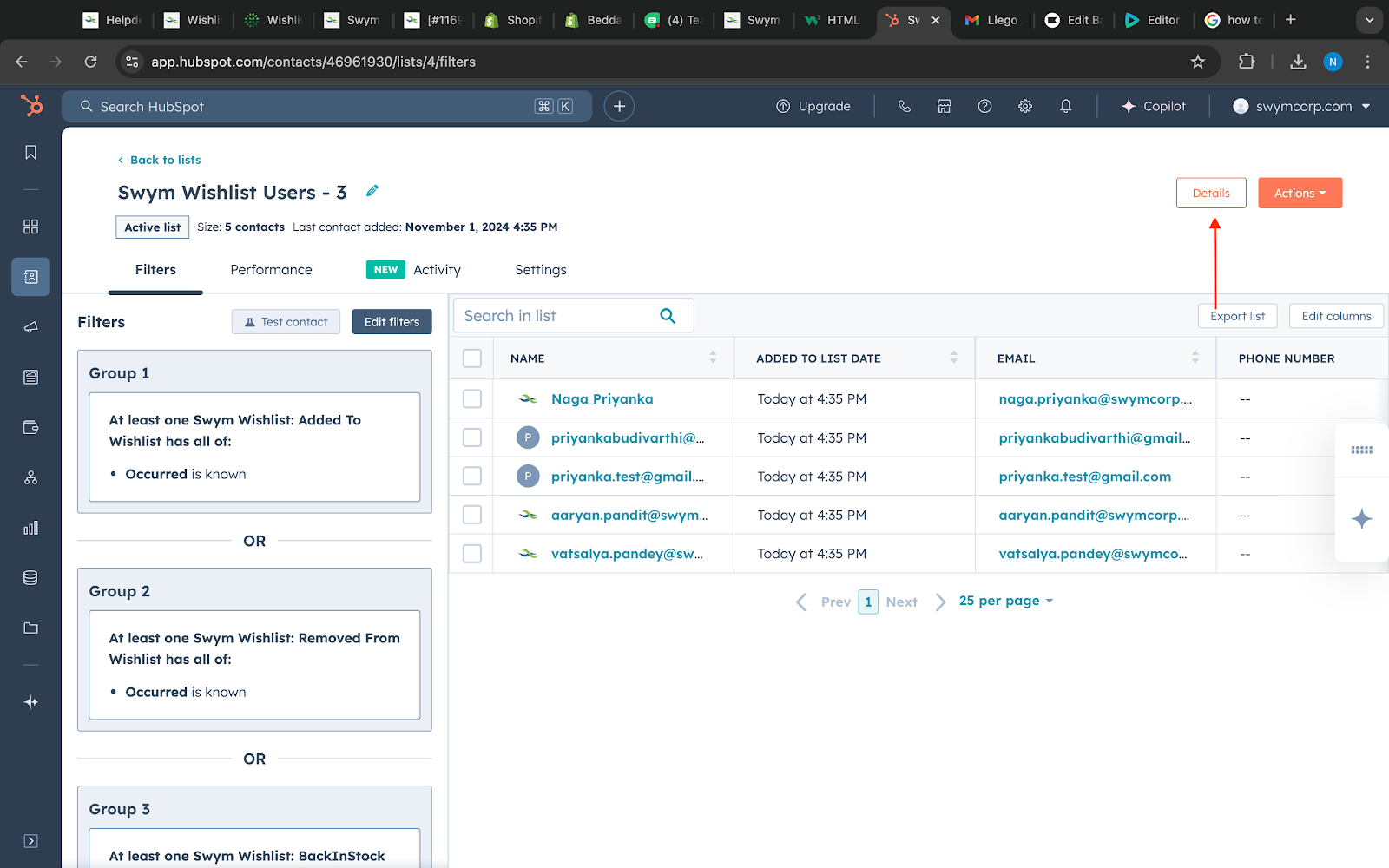The width and height of the screenshot is (1389, 868).
Task: Open the Reporting bar chart icon in sidebar
Action: [x=30, y=528]
